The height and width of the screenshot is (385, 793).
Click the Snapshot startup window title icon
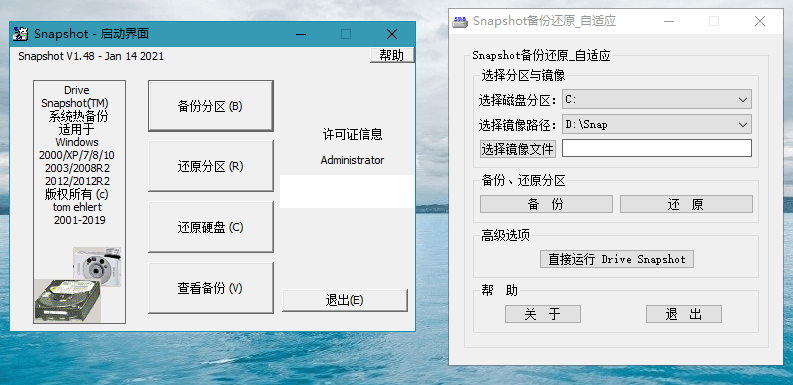point(21,34)
